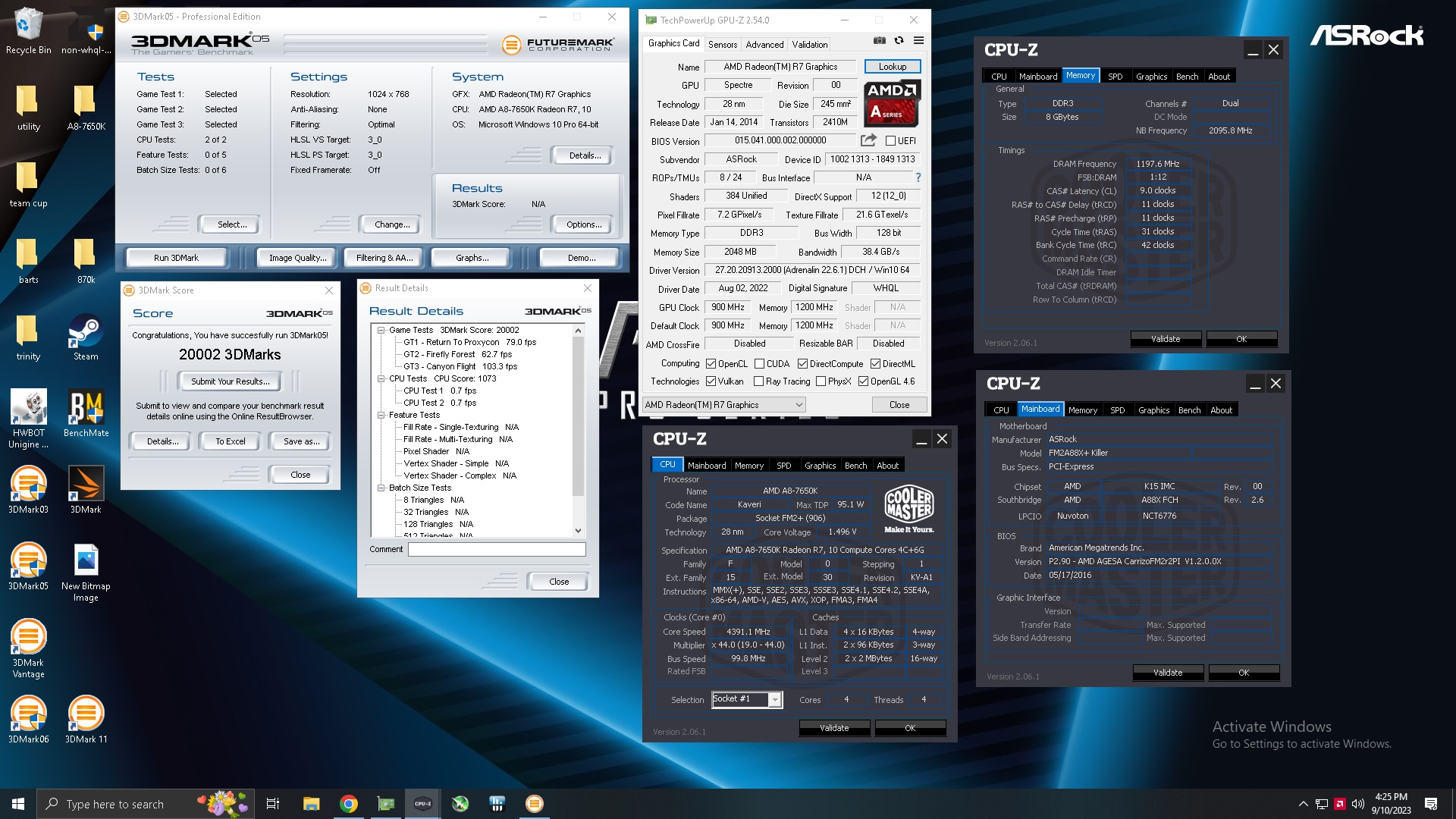Screen dimensions: 1456x819
Task: Open 3DMark 11 desktop shortcut
Action: click(86, 720)
